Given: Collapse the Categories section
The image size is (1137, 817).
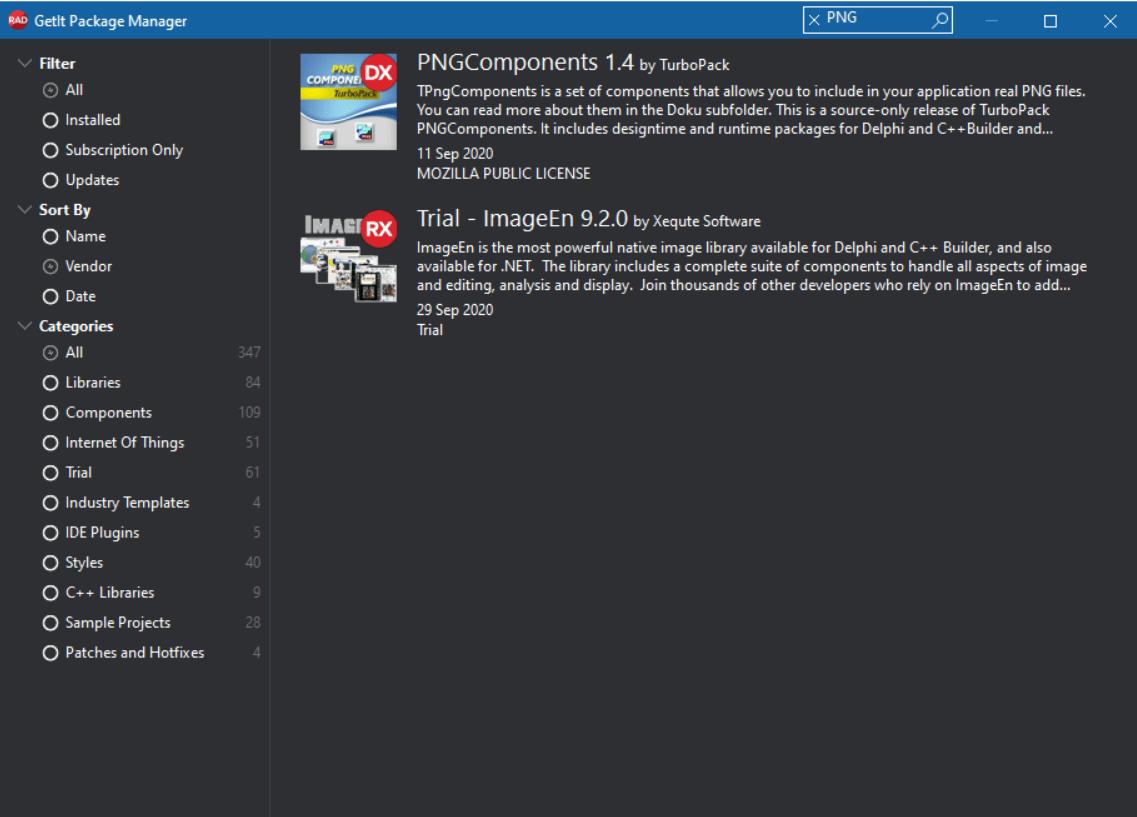Looking at the screenshot, I should point(25,326).
